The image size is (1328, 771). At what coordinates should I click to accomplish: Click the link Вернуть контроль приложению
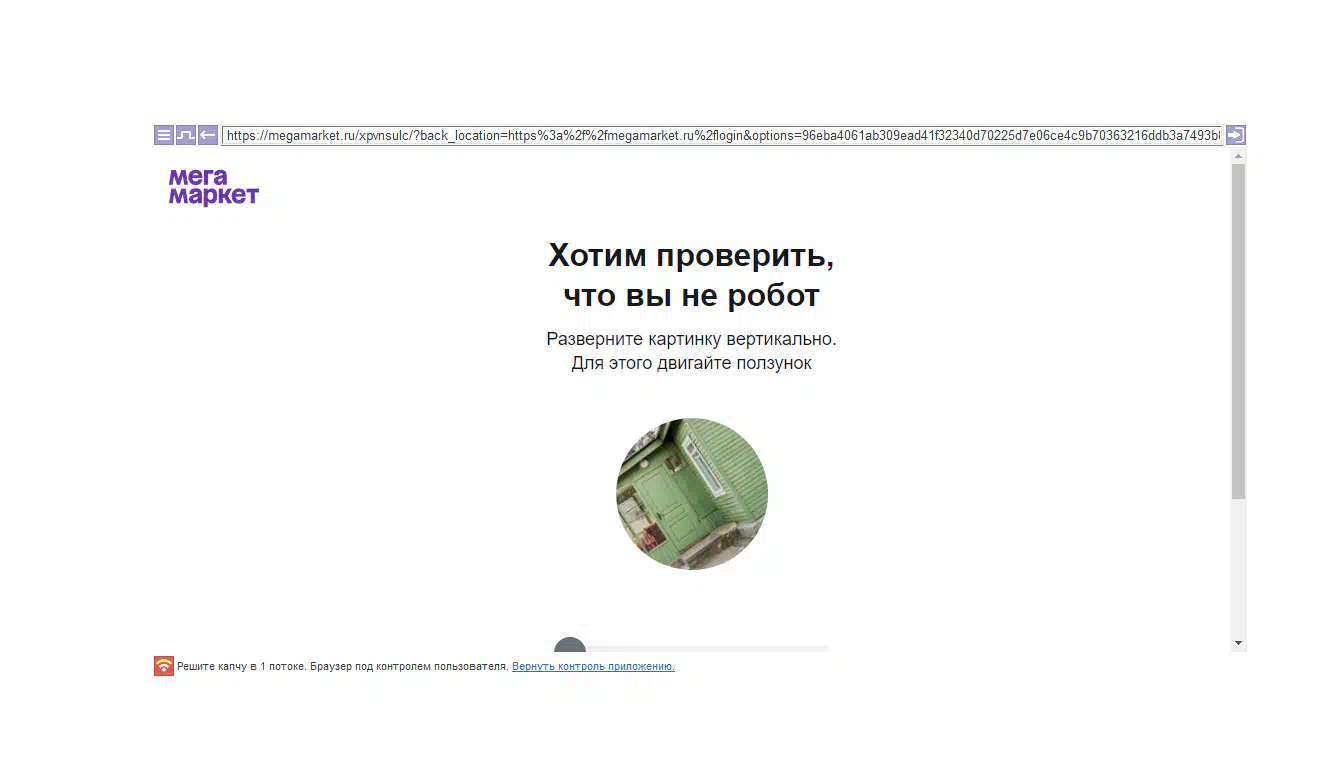(593, 666)
